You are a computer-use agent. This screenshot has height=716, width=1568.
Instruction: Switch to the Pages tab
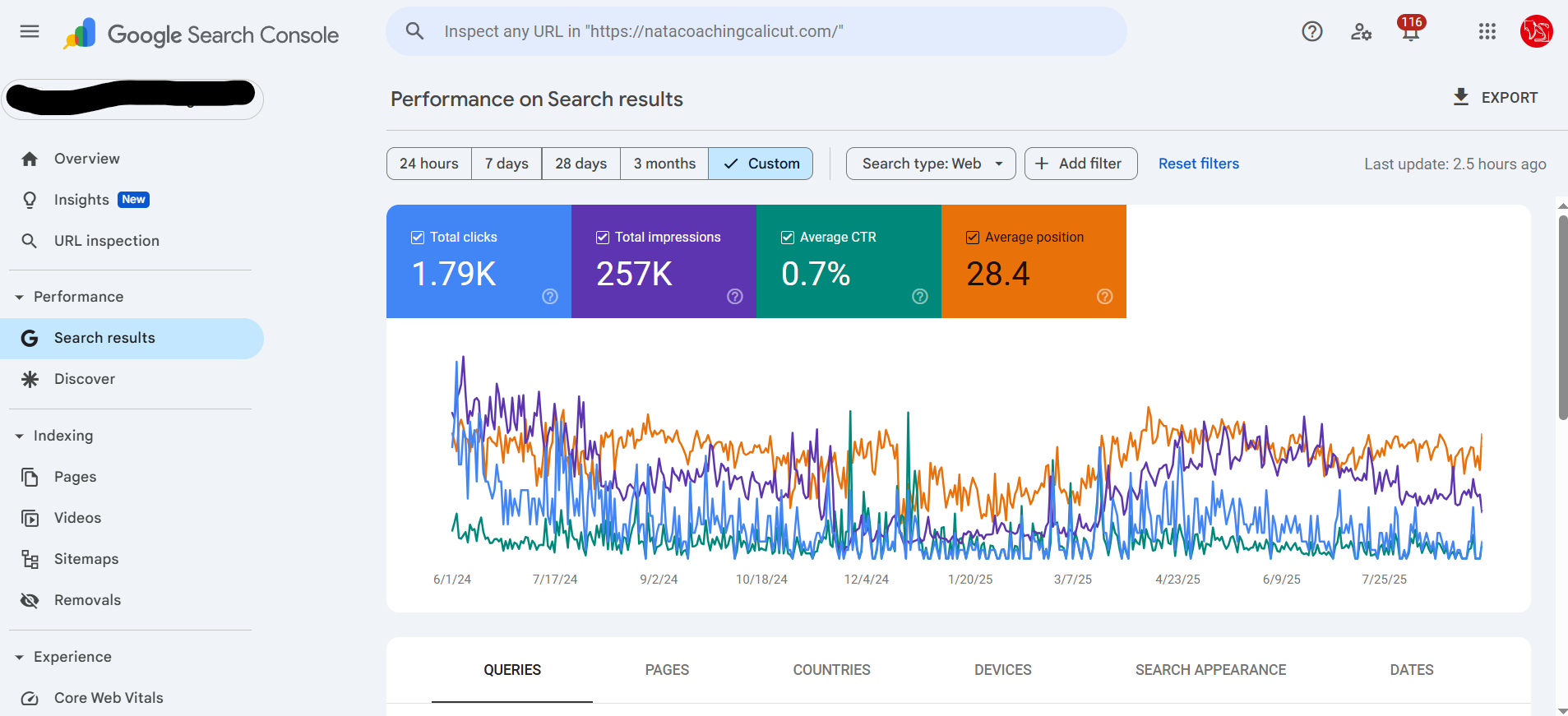pos(667,670)
